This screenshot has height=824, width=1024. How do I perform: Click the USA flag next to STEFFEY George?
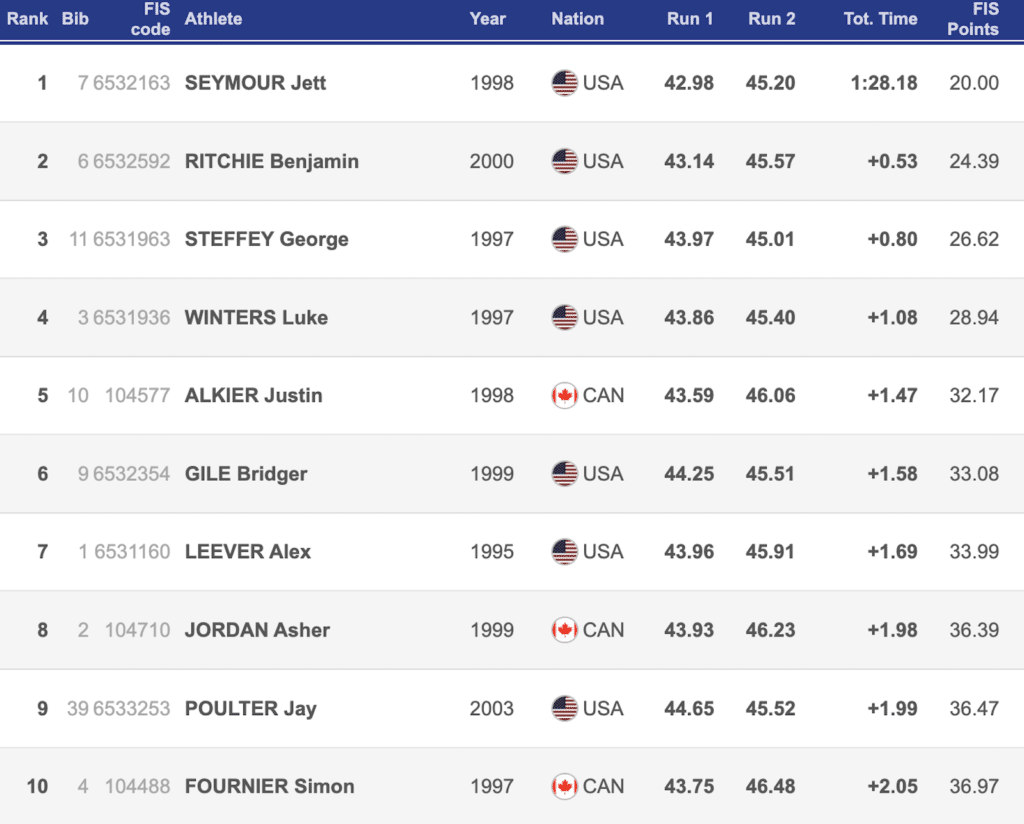[565, 239]
